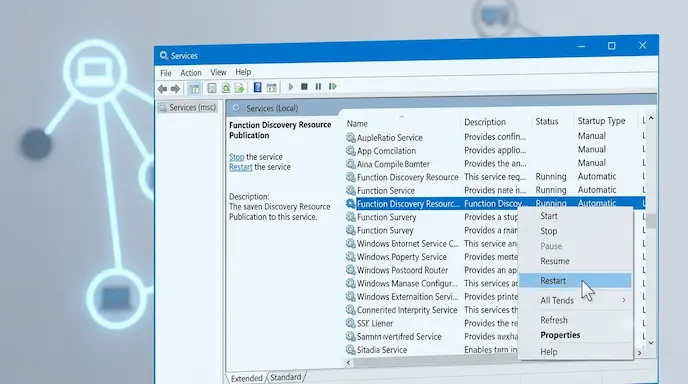The height and width of the screenshot is (384, 688).
Task: Click the Pause Service toolbar icon
Action: tap(318, 86)
